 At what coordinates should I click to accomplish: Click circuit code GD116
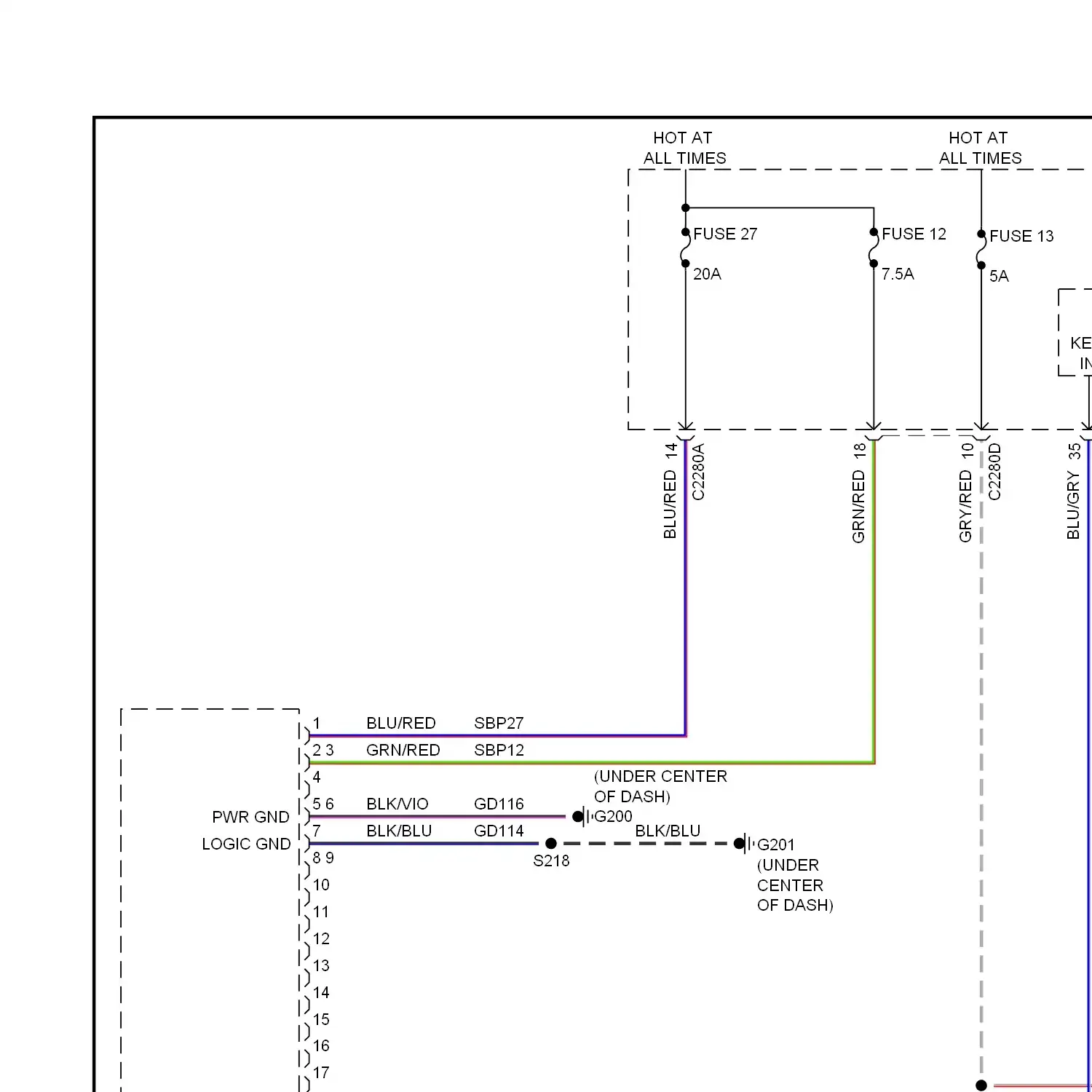click(499, 804)
